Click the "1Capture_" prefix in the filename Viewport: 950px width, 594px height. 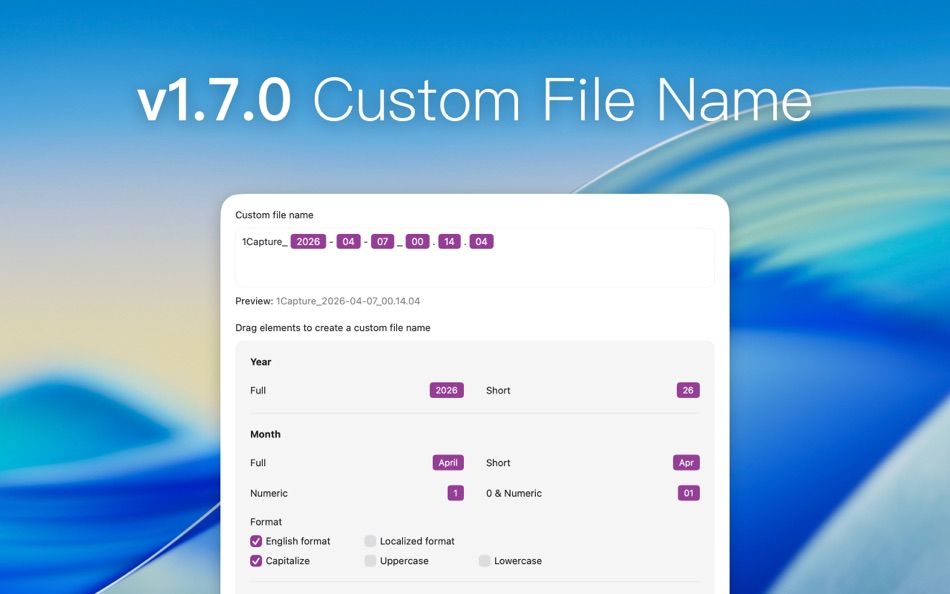pyautogui.click(x=261, y=241)
